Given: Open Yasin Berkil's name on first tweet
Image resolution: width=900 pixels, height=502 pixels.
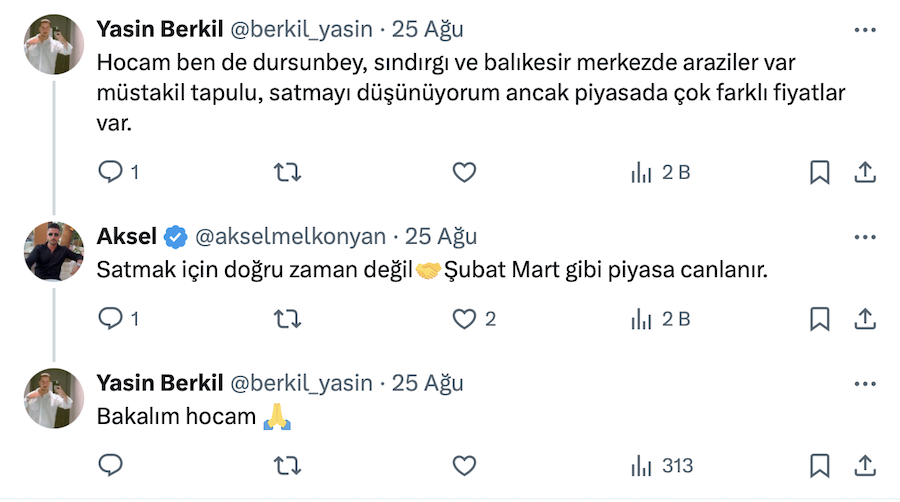Looking at the screenshot, I should pyautogui.click(x=160, y=30).
